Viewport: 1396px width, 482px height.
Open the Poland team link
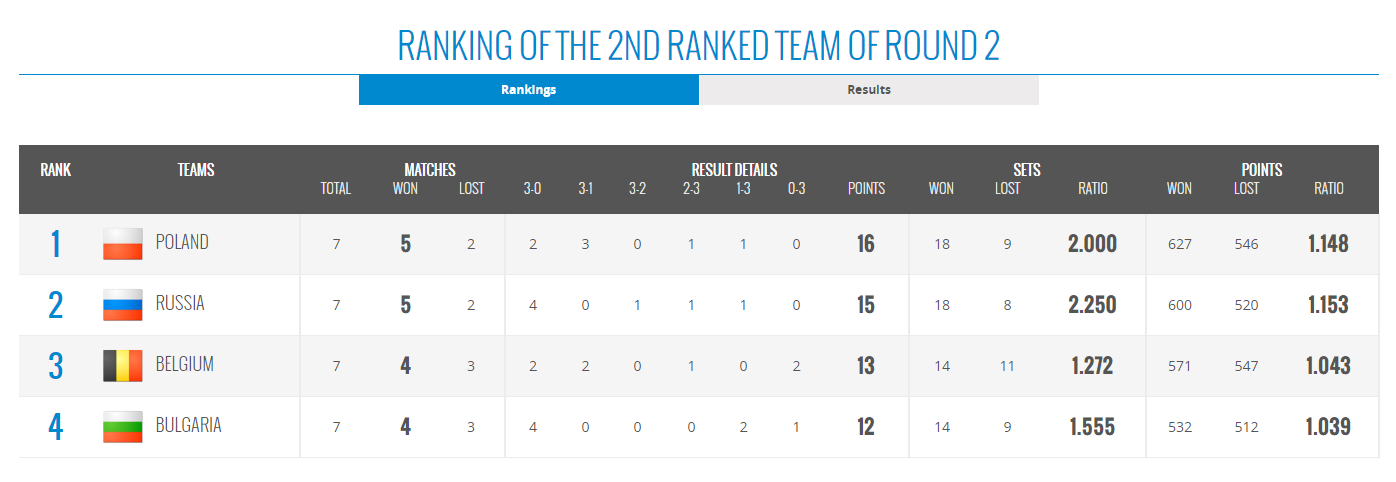click(x=182, y=242)
